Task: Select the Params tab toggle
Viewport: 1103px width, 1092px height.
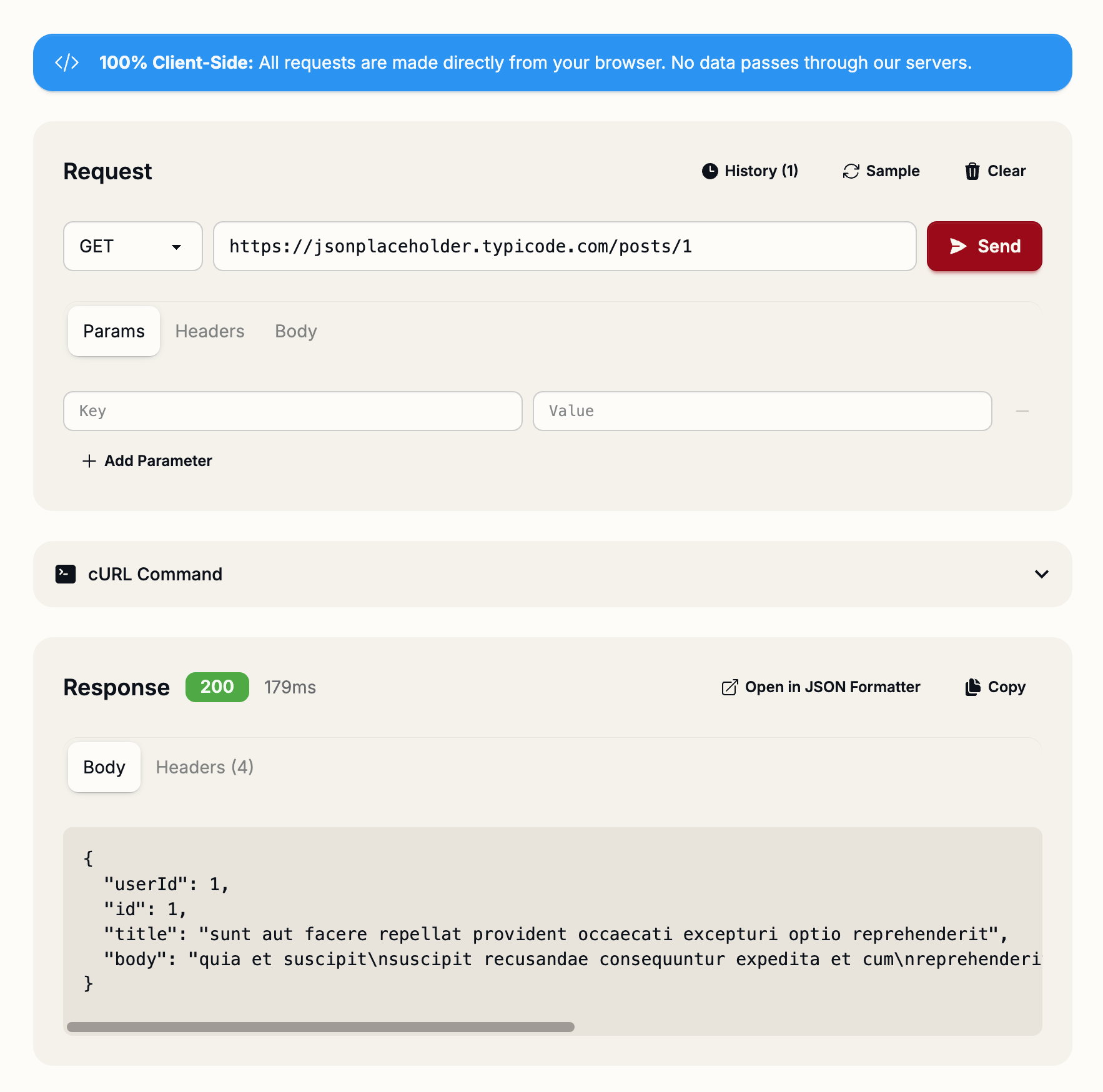Action: point(114,331)
